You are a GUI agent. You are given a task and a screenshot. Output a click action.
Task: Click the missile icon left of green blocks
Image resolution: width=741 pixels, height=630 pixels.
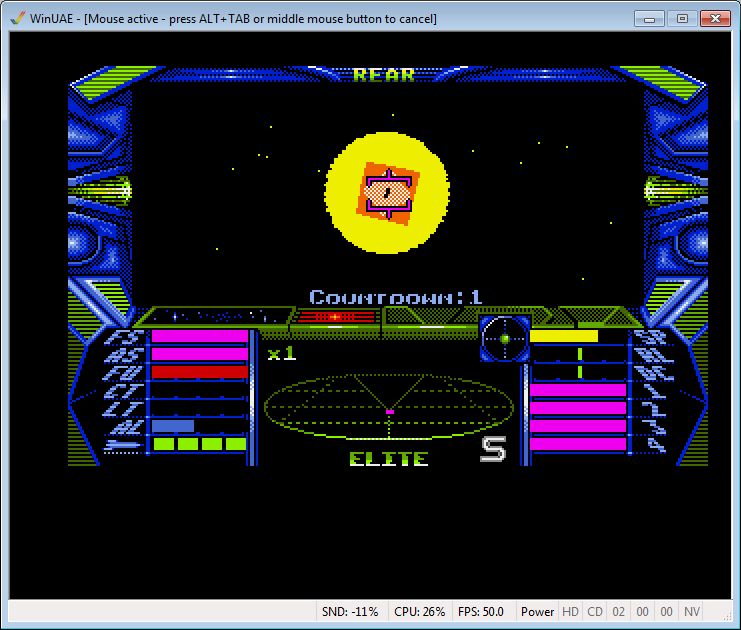coord(122,445)
